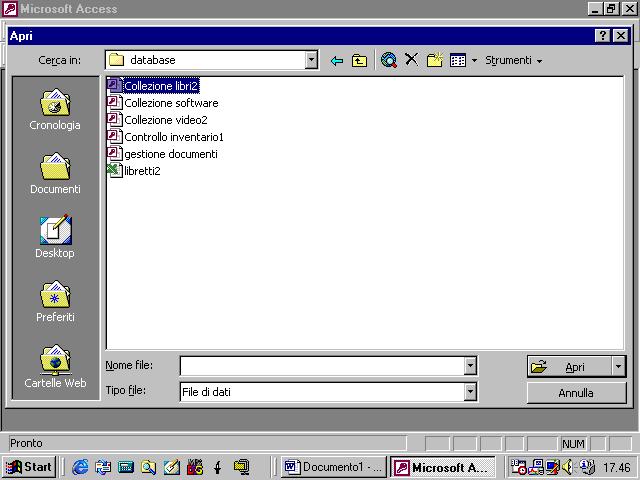Expand the Tipo file dropdown list
Image resolution: width=640 pixels, height=480 pixels.
coord(470,392)
